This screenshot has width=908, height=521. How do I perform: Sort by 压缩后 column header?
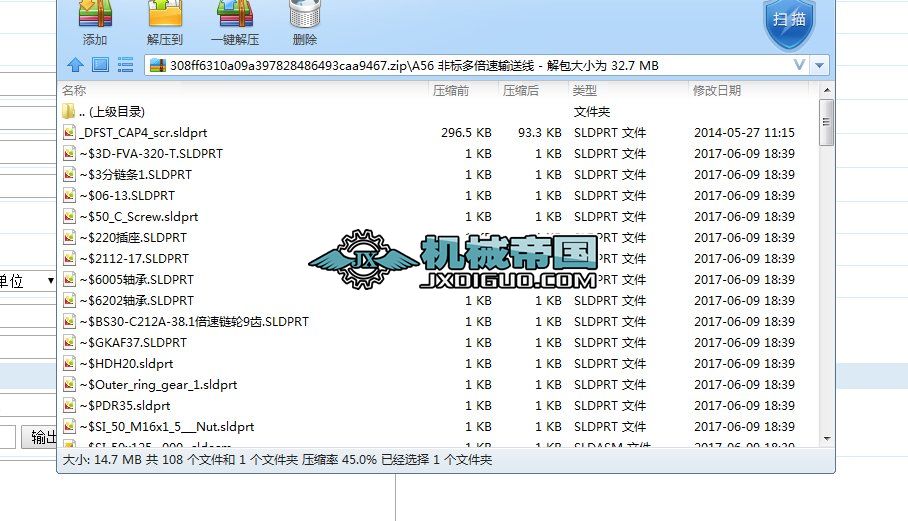pos(521,90)
